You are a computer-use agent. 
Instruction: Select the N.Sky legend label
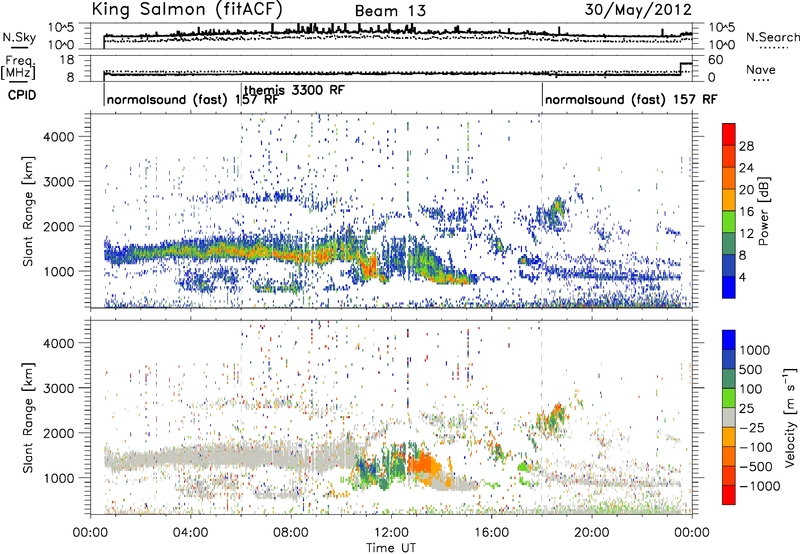pos(19,37)
